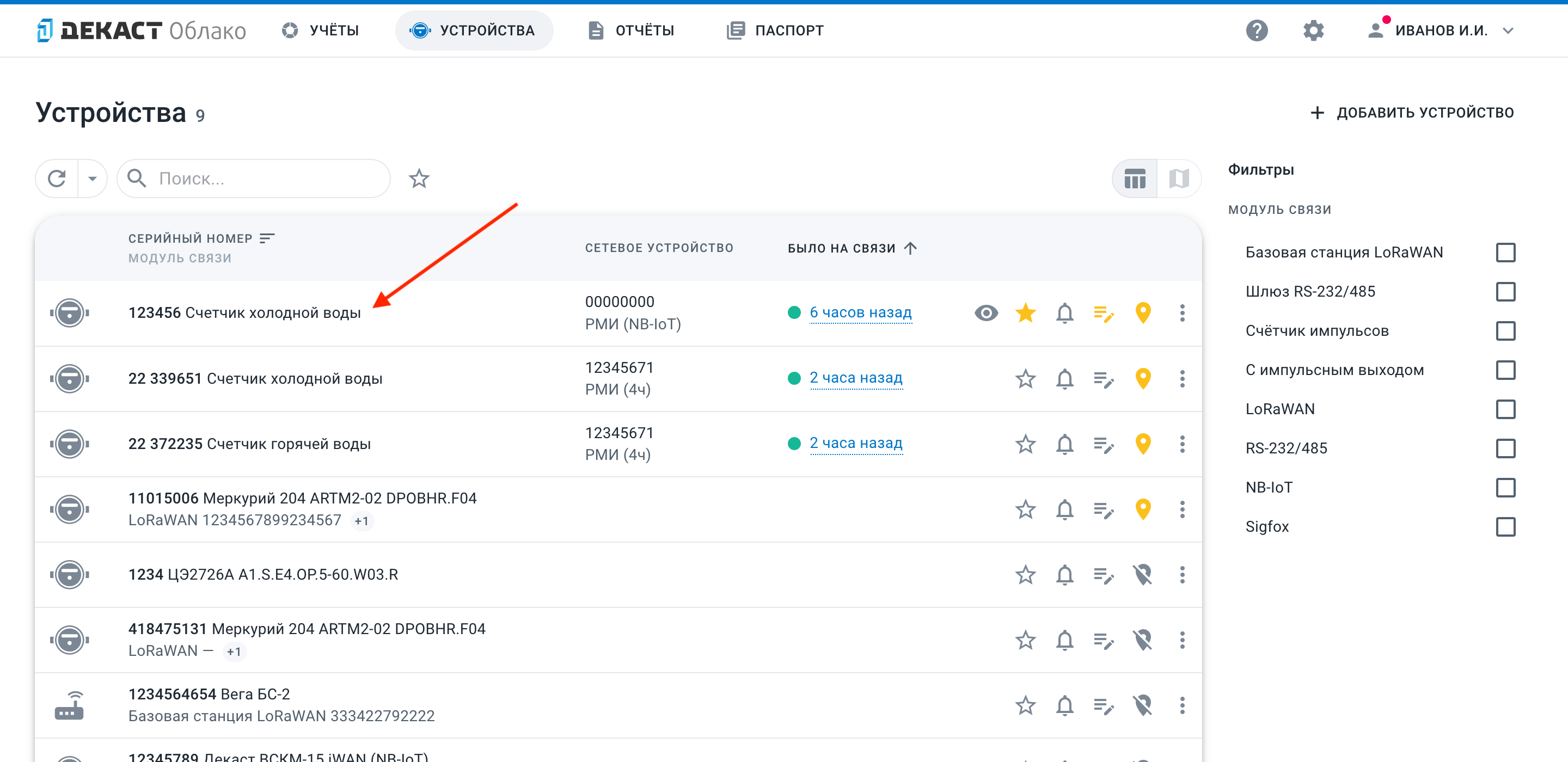Favorite device 22 339651 with star
Image resolution: width=1568 pixels, height=762 pixels.
click(x=1026, y=379)
